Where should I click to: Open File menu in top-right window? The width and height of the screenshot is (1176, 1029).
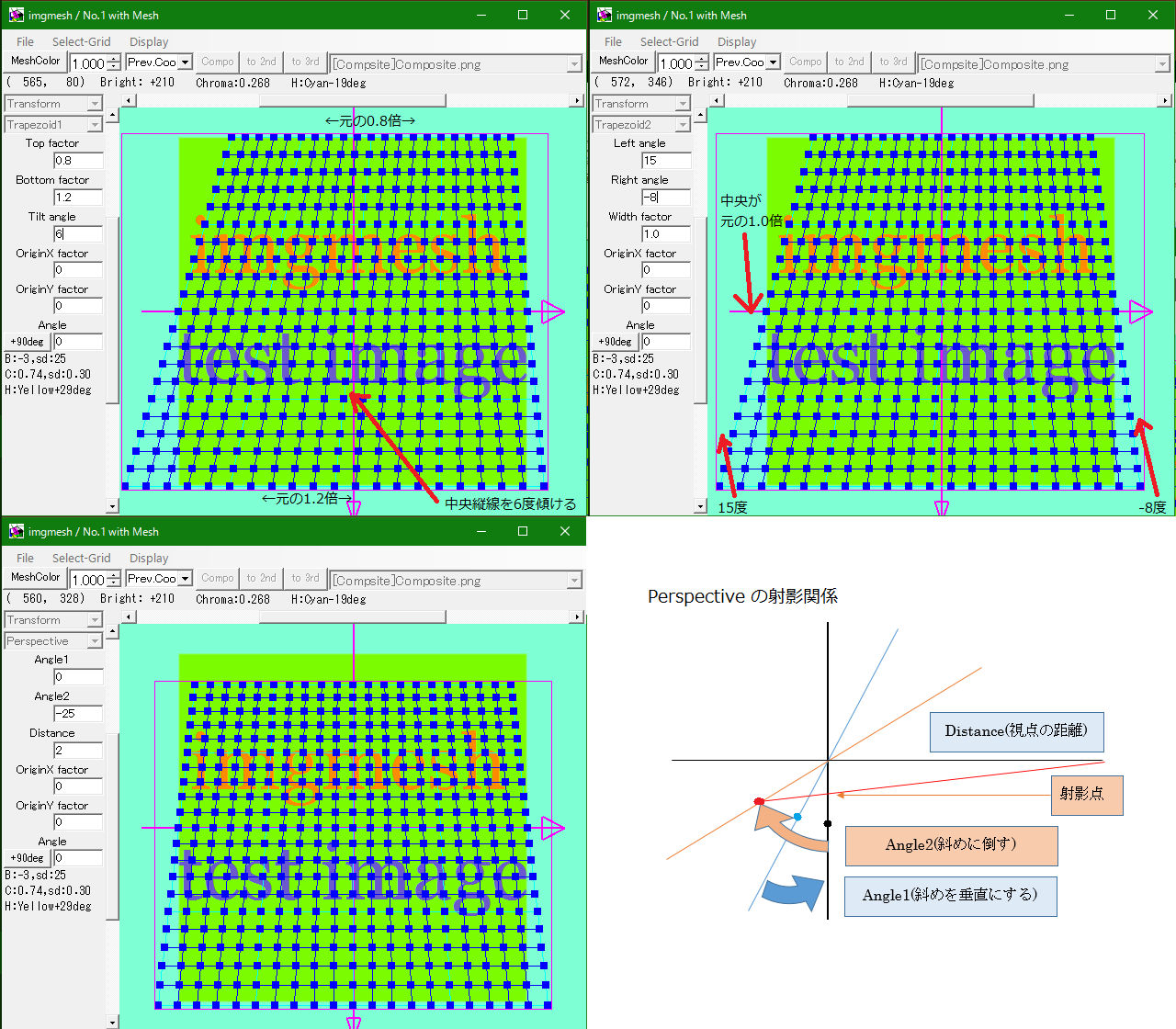pos(613,42)
